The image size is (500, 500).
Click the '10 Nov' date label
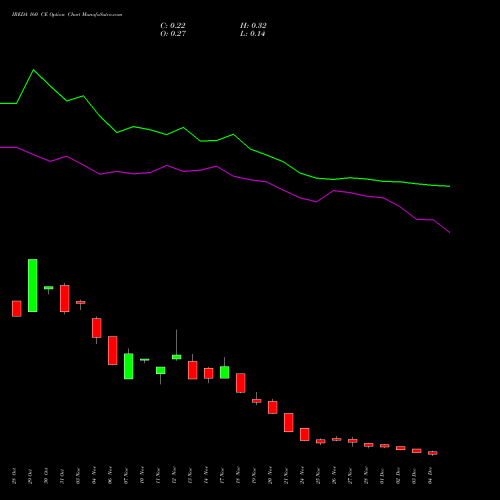[142, 476]
